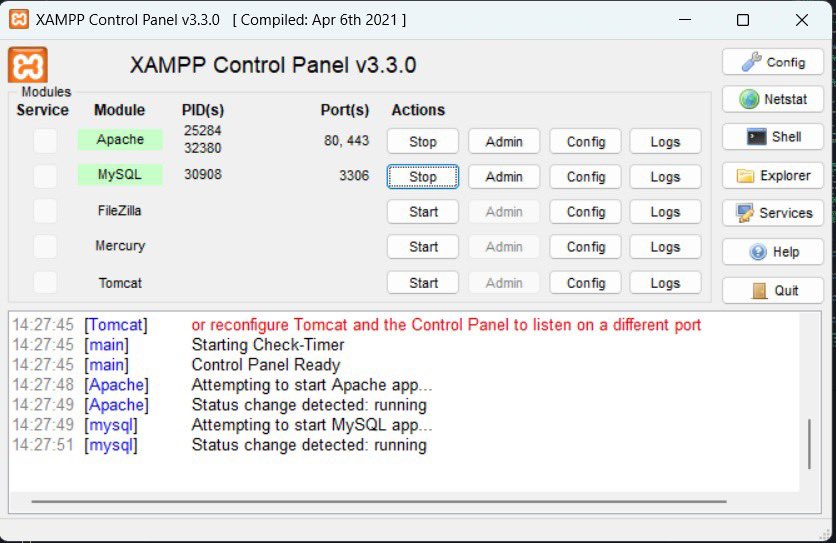
Task: Click the Tomcat module label
Action: (120, 283)
